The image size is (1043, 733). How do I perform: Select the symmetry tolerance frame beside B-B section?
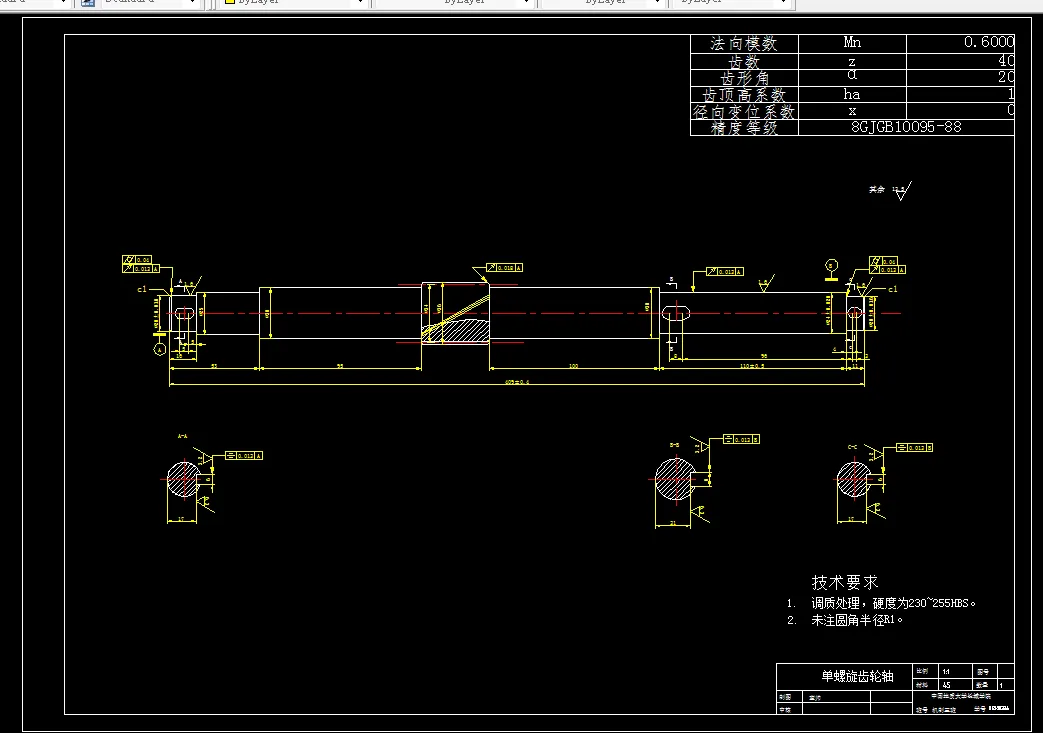coord(741,440)
